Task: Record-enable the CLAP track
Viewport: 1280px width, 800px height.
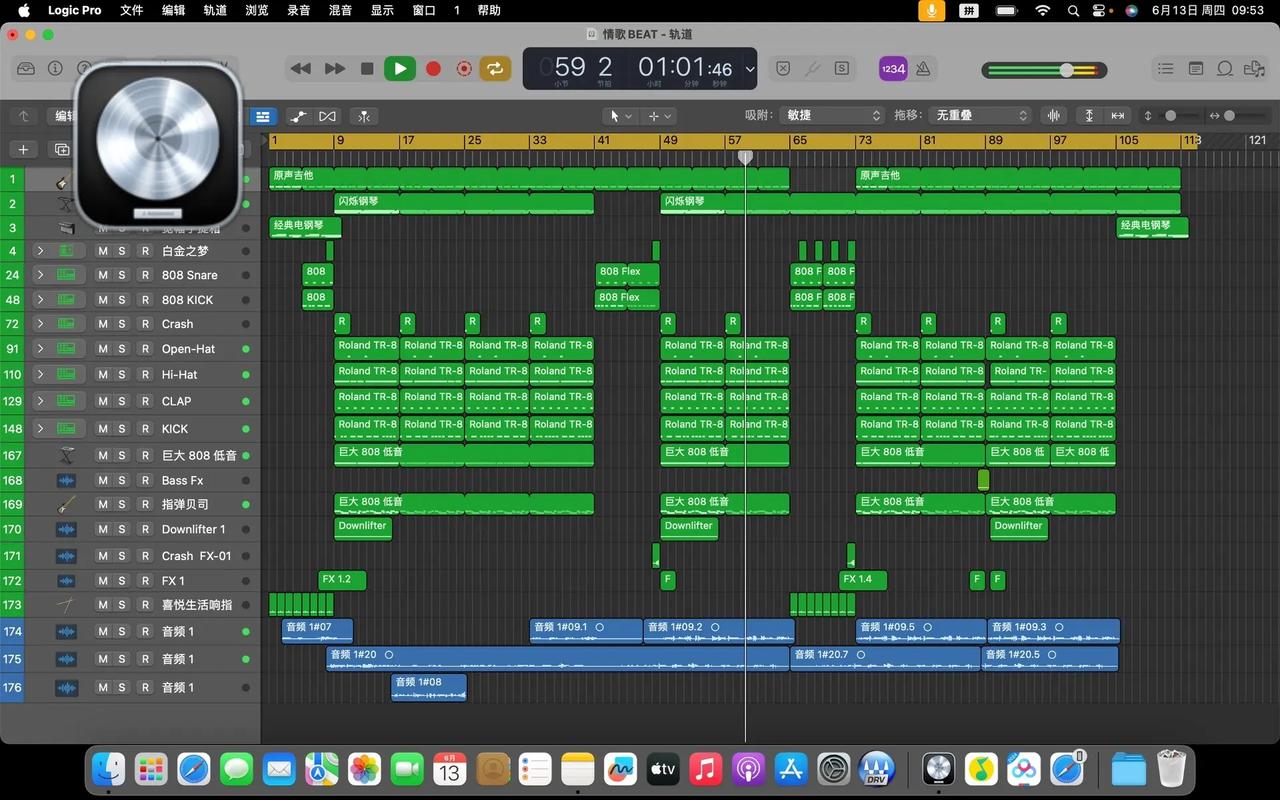Action: pos(145,401)
